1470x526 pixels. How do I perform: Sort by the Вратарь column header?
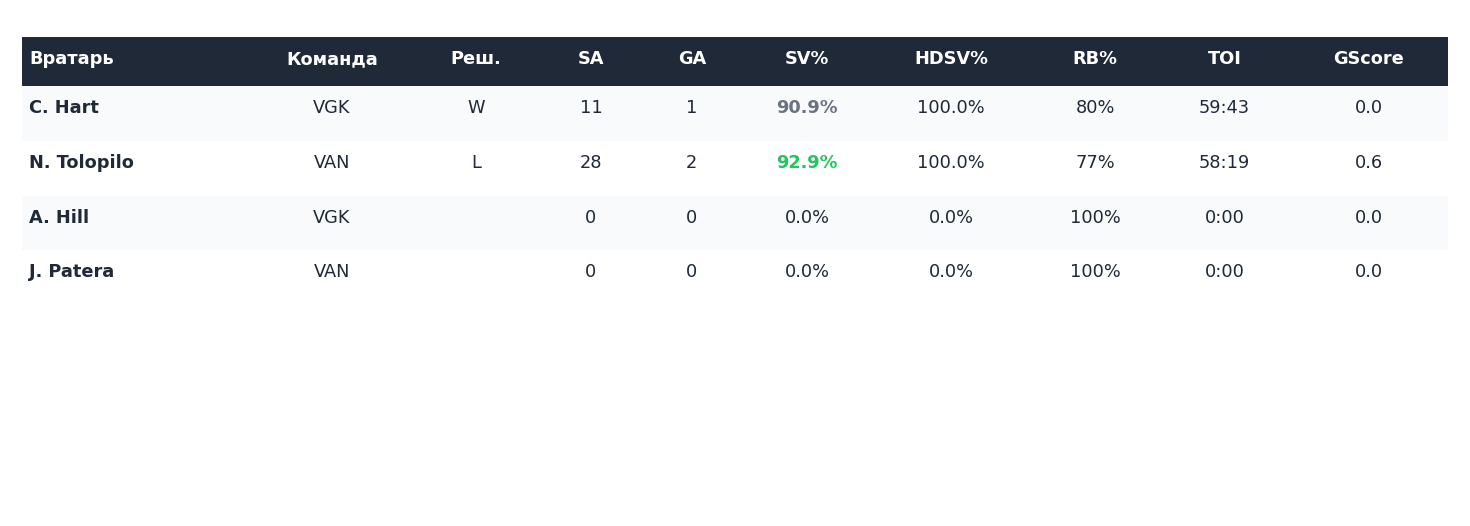point(71,60)
